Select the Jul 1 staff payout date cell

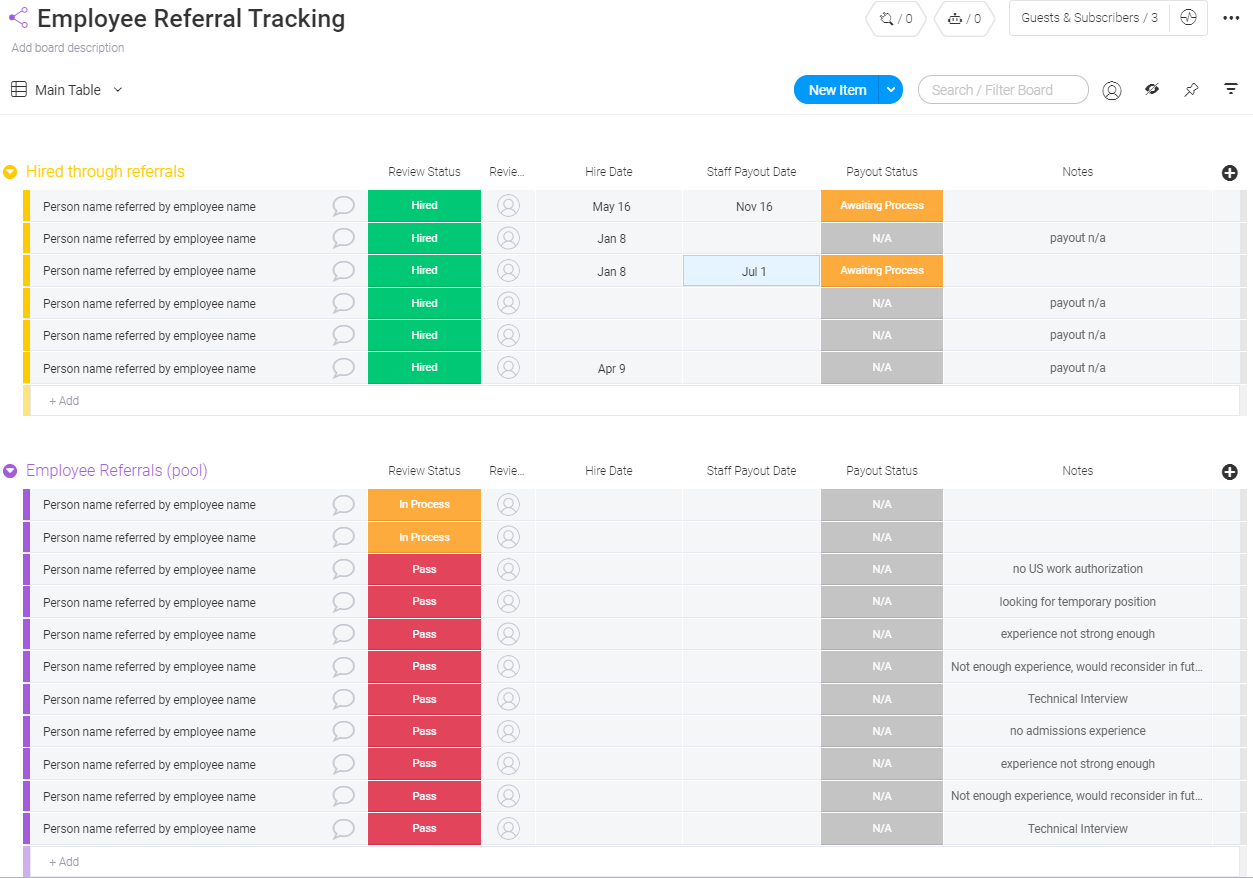coord(752,271)
